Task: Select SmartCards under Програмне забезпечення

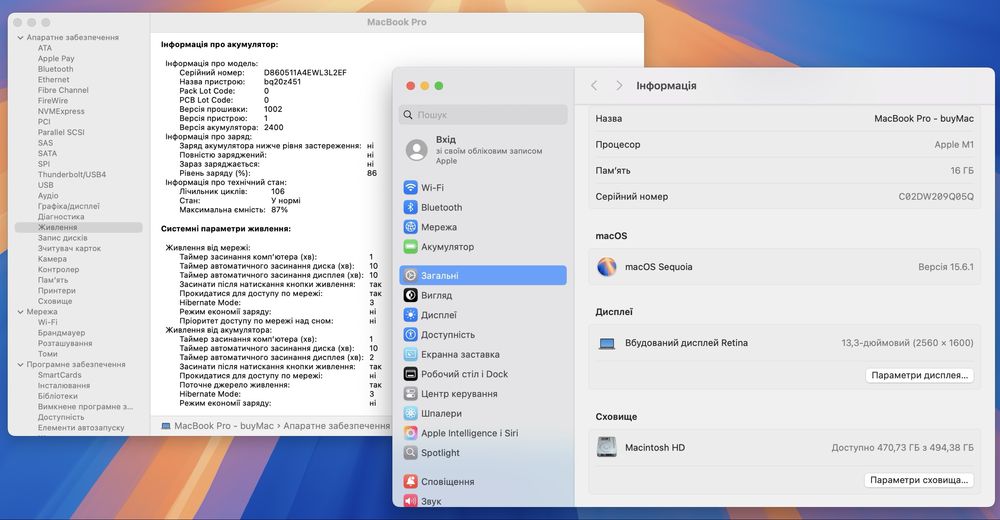Action: tap(59, 375)
